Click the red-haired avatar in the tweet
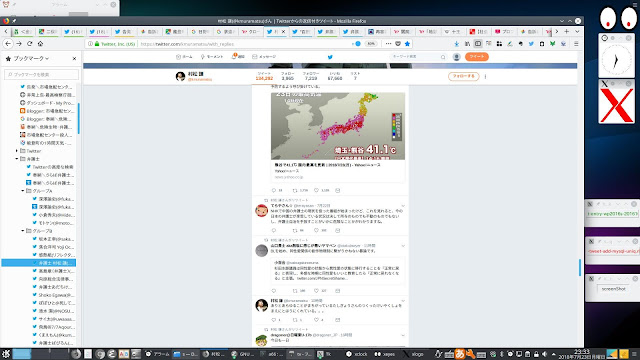The height and width of the screenshot is (360, 640). click(261, 211)
